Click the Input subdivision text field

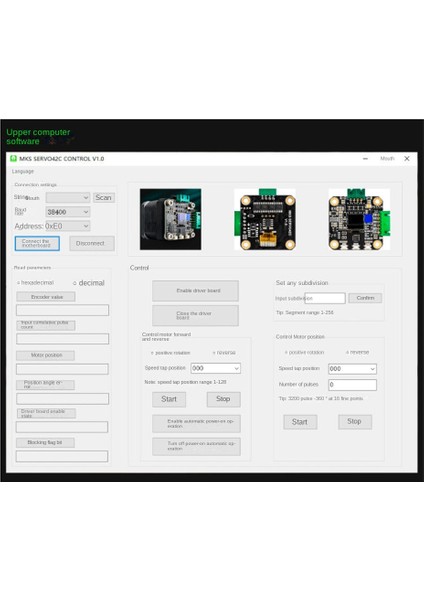tap(325, 298)
